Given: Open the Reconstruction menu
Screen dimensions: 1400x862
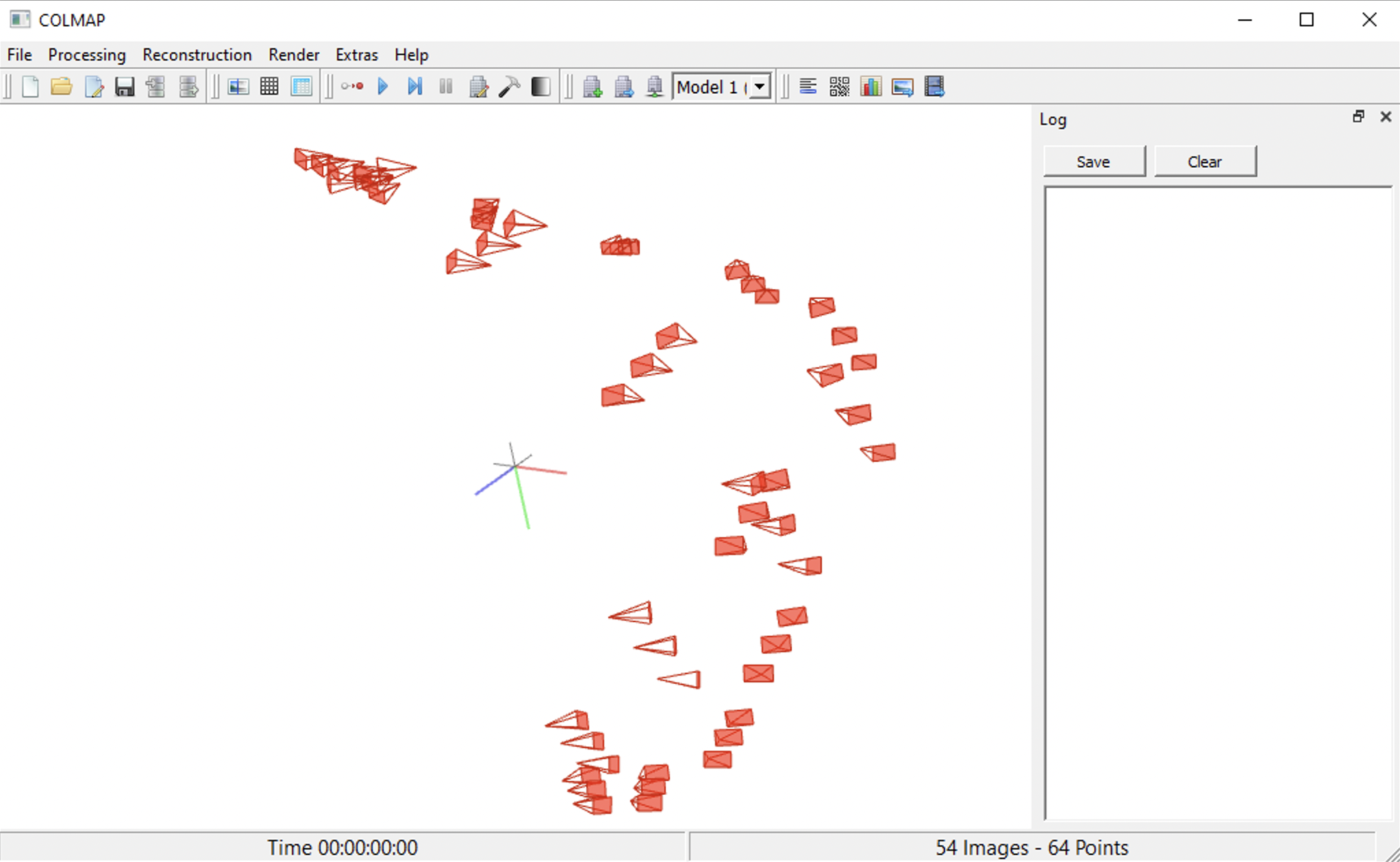Looking at the screenshot, I should (197, 55).
